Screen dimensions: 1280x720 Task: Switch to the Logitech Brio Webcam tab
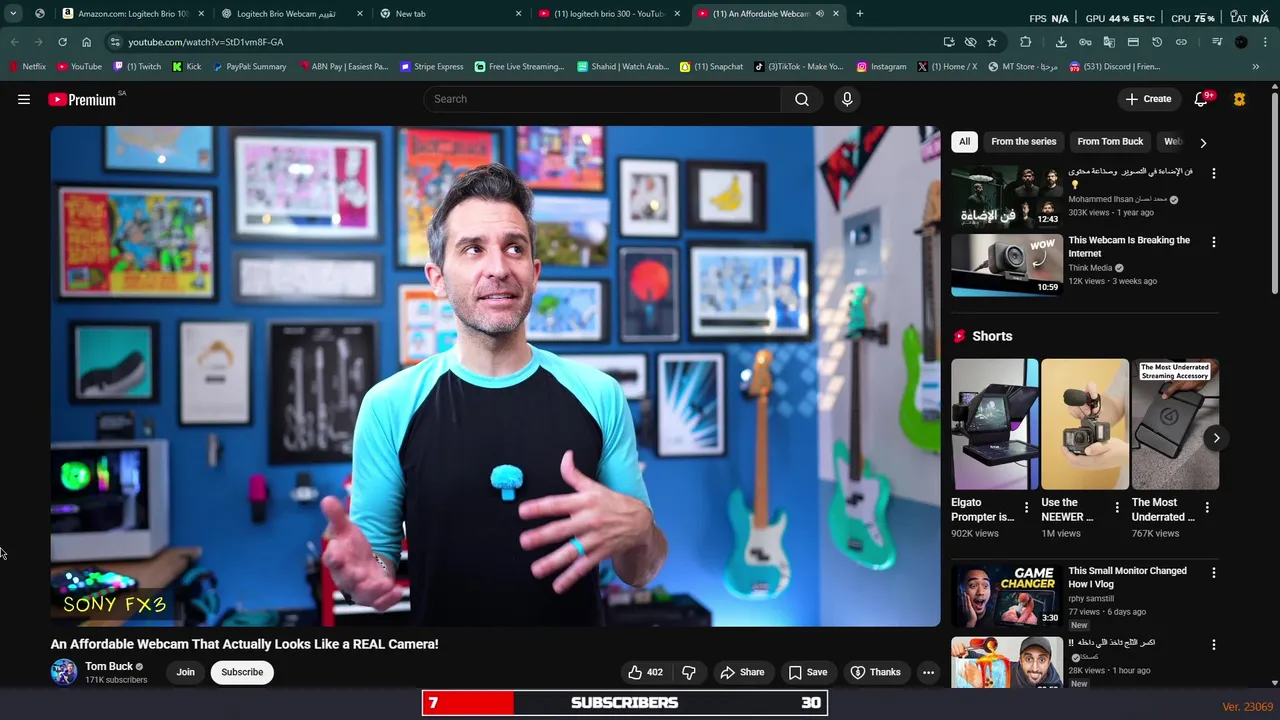pos(292,14)
